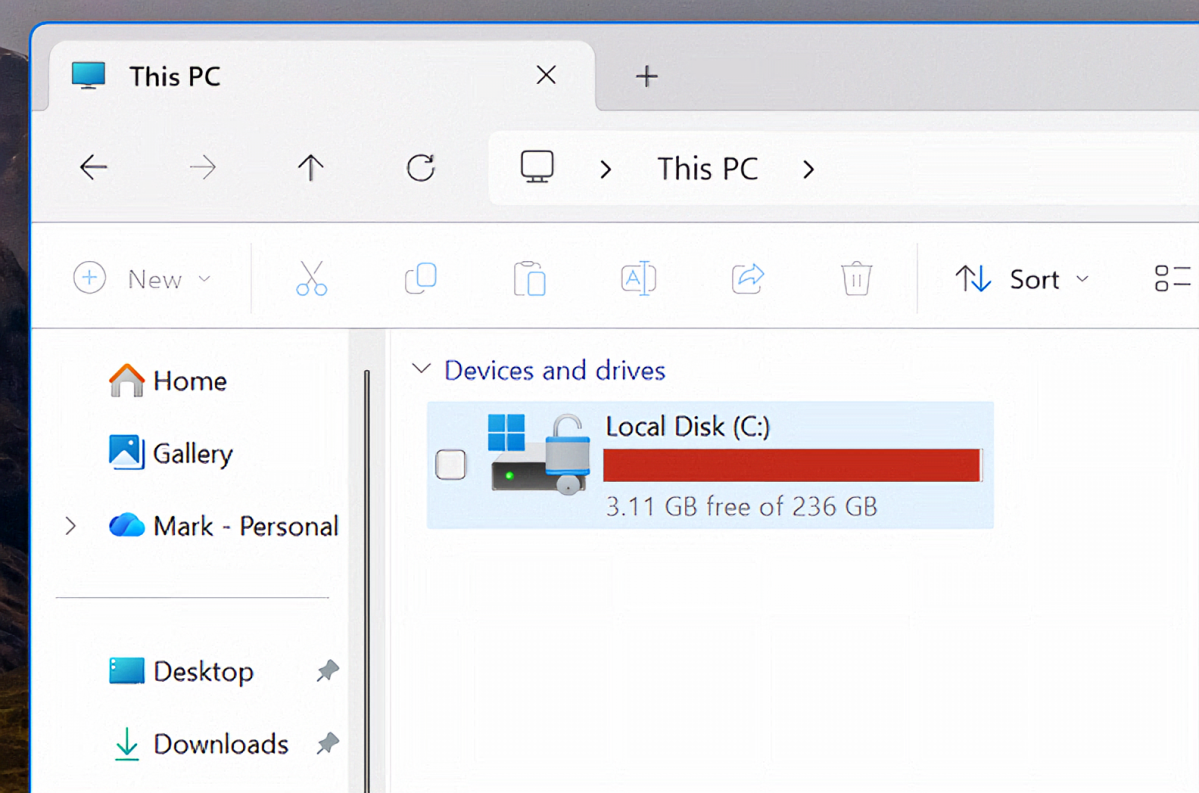Select the This PC tab
The width and height of the screenshot is (1199, 793).
tap(321, 76)
